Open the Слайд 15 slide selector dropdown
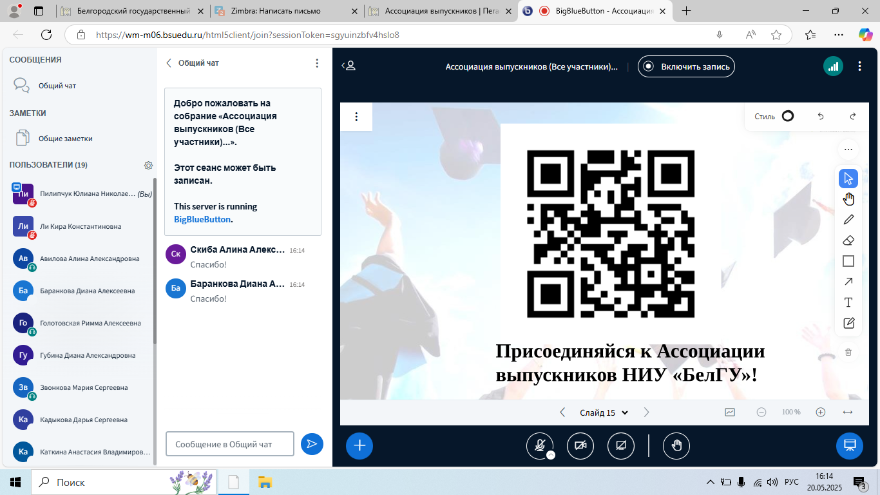The image size is (880, 495). [x=604, y=412]
